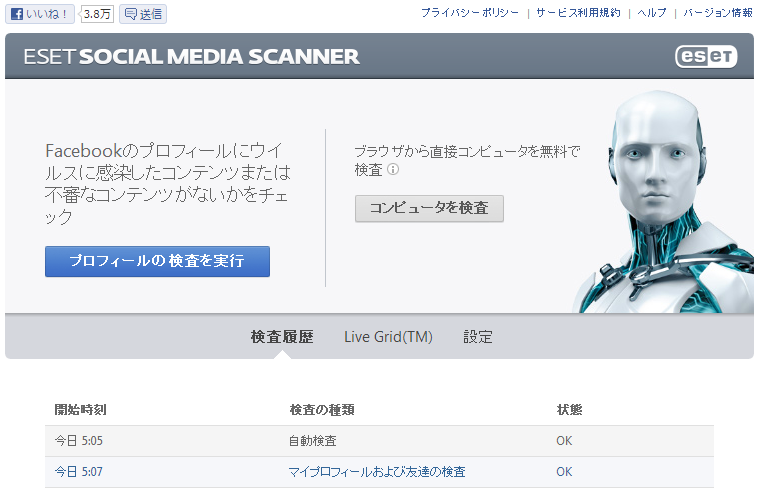Click the 開始時刻 column header
Image resolution: width=761 pixels, height=496 pixels.
[x=80, y=410]
